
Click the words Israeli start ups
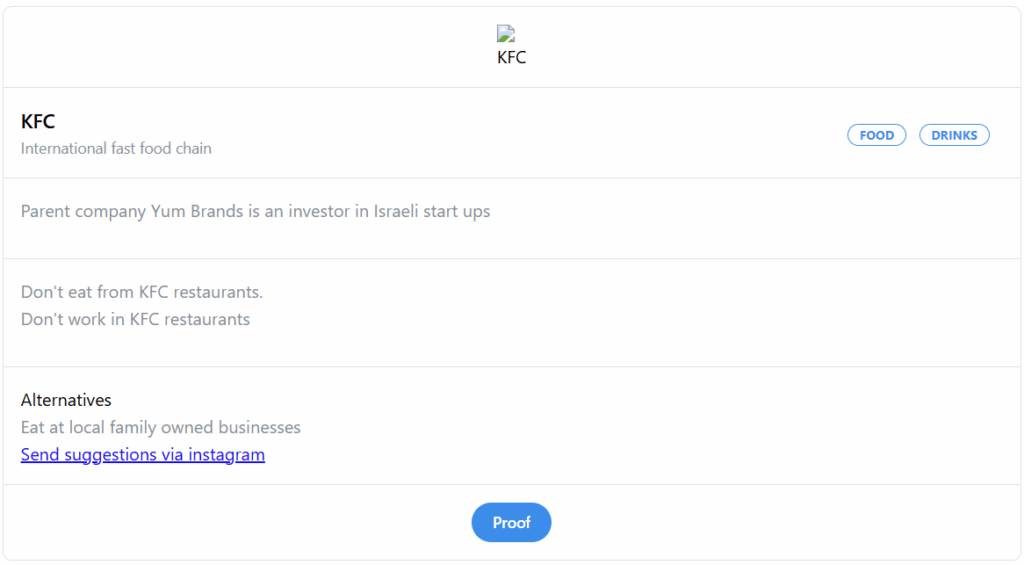point(432,212)
